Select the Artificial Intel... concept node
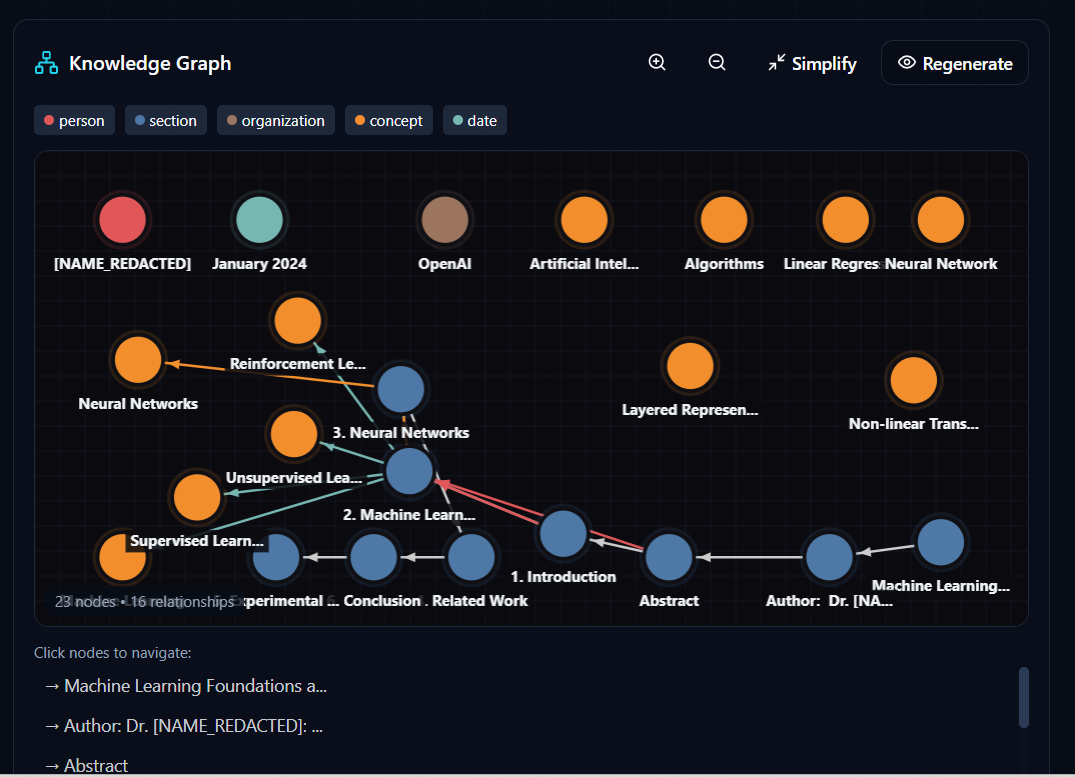Viewport: 1075px width, 777px height. click(584, 219)
